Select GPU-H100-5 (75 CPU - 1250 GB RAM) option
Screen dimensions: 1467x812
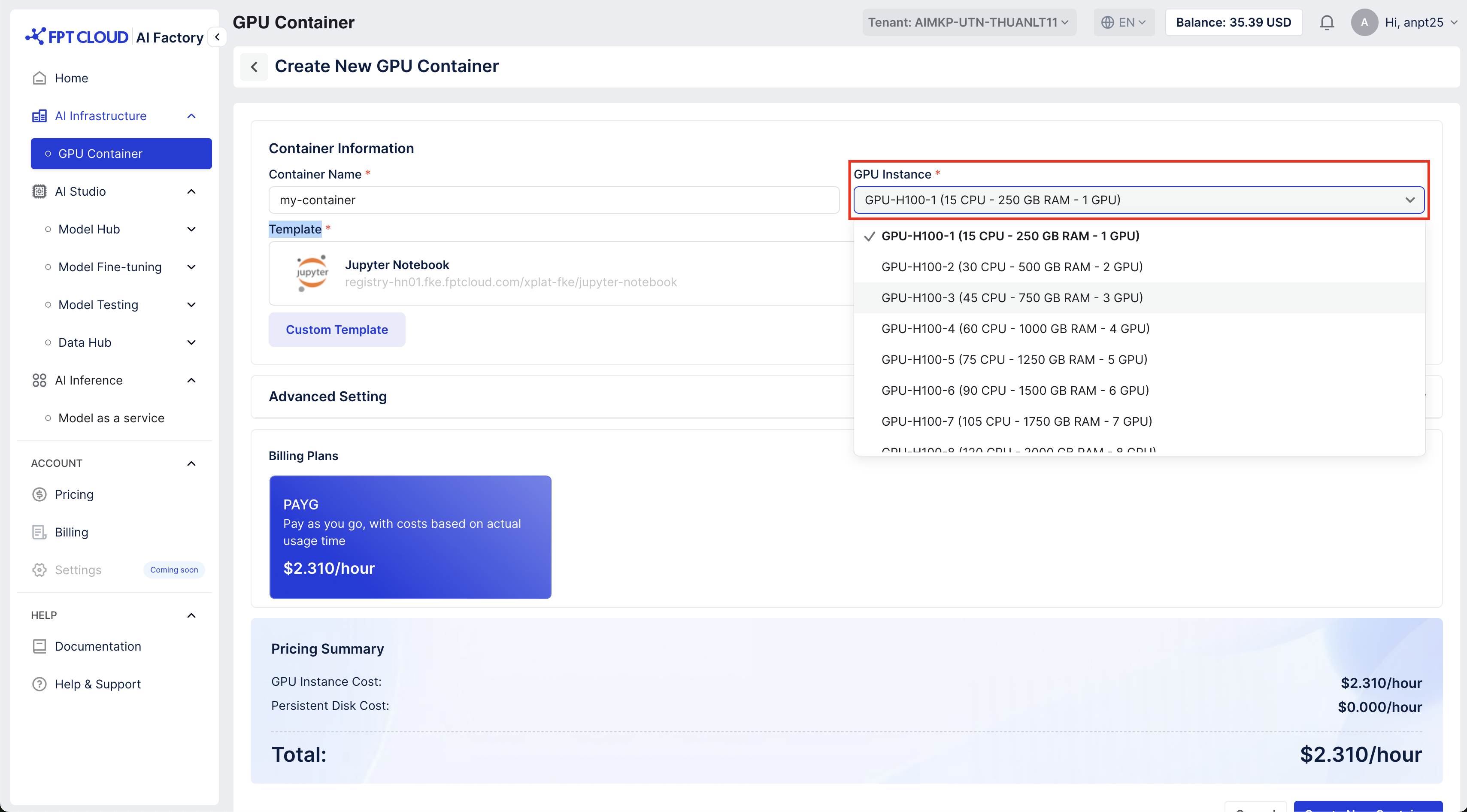1139,359
